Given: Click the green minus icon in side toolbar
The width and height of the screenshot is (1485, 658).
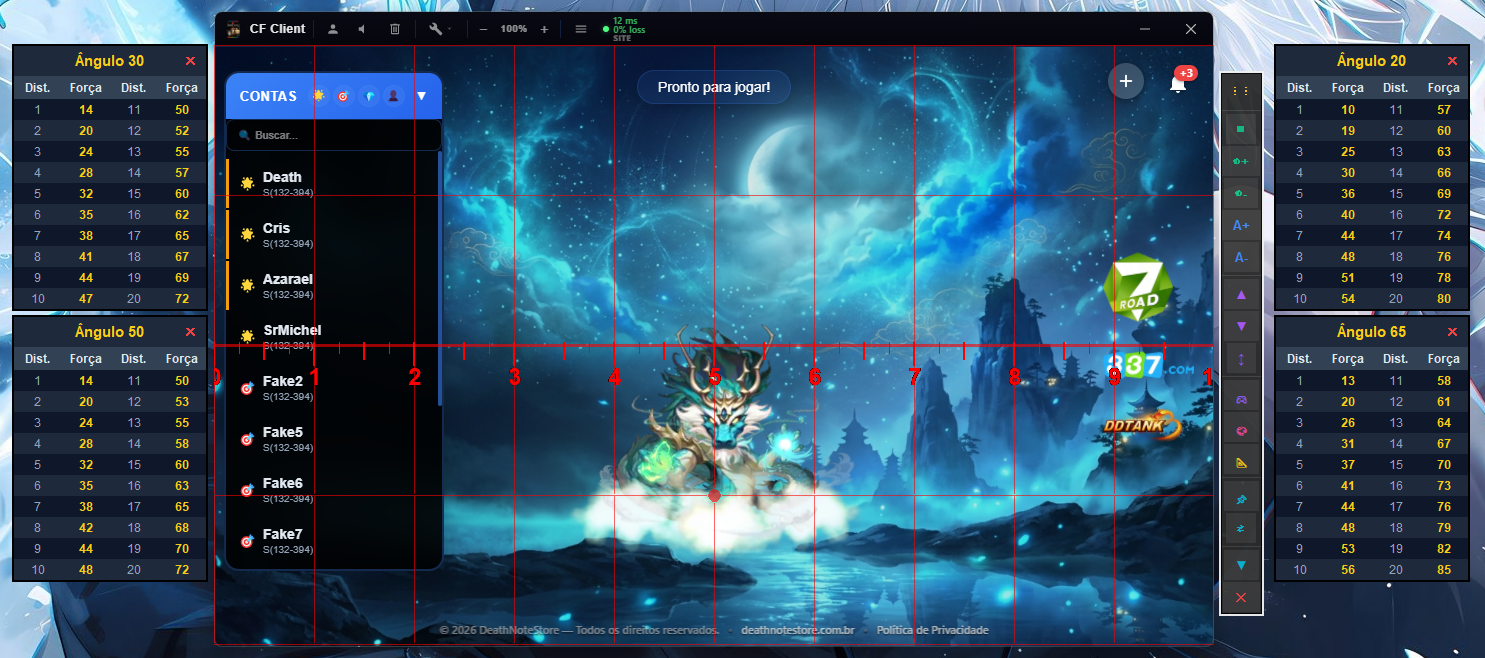Looking at the screenshot, I should 1241,193.
